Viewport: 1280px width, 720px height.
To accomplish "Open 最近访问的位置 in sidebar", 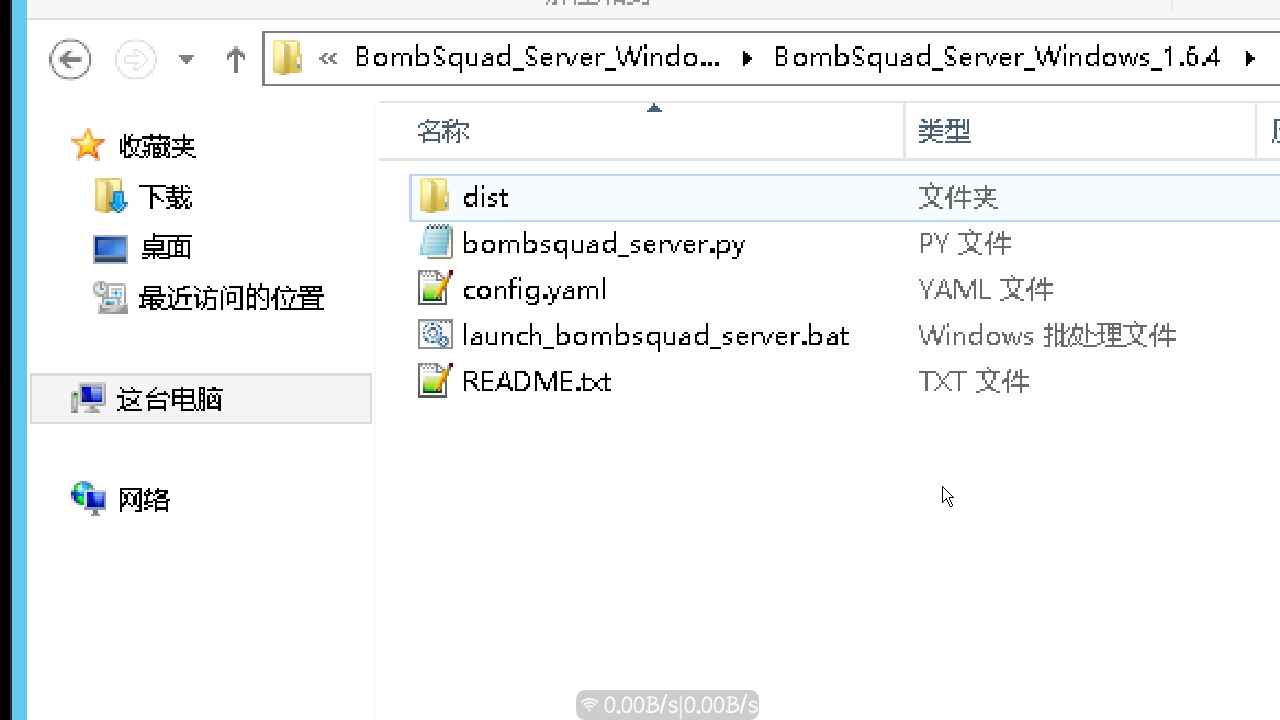I will (231, 298).
